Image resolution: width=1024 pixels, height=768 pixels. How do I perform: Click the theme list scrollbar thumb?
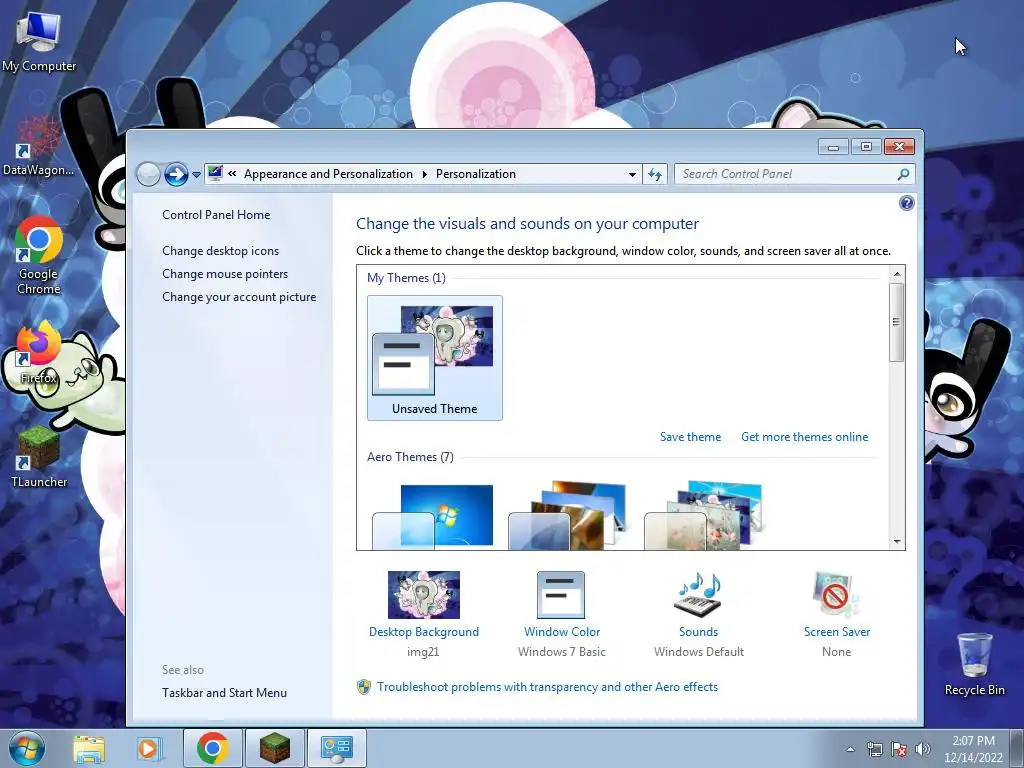pyautogui.click(x=897, y=322)
